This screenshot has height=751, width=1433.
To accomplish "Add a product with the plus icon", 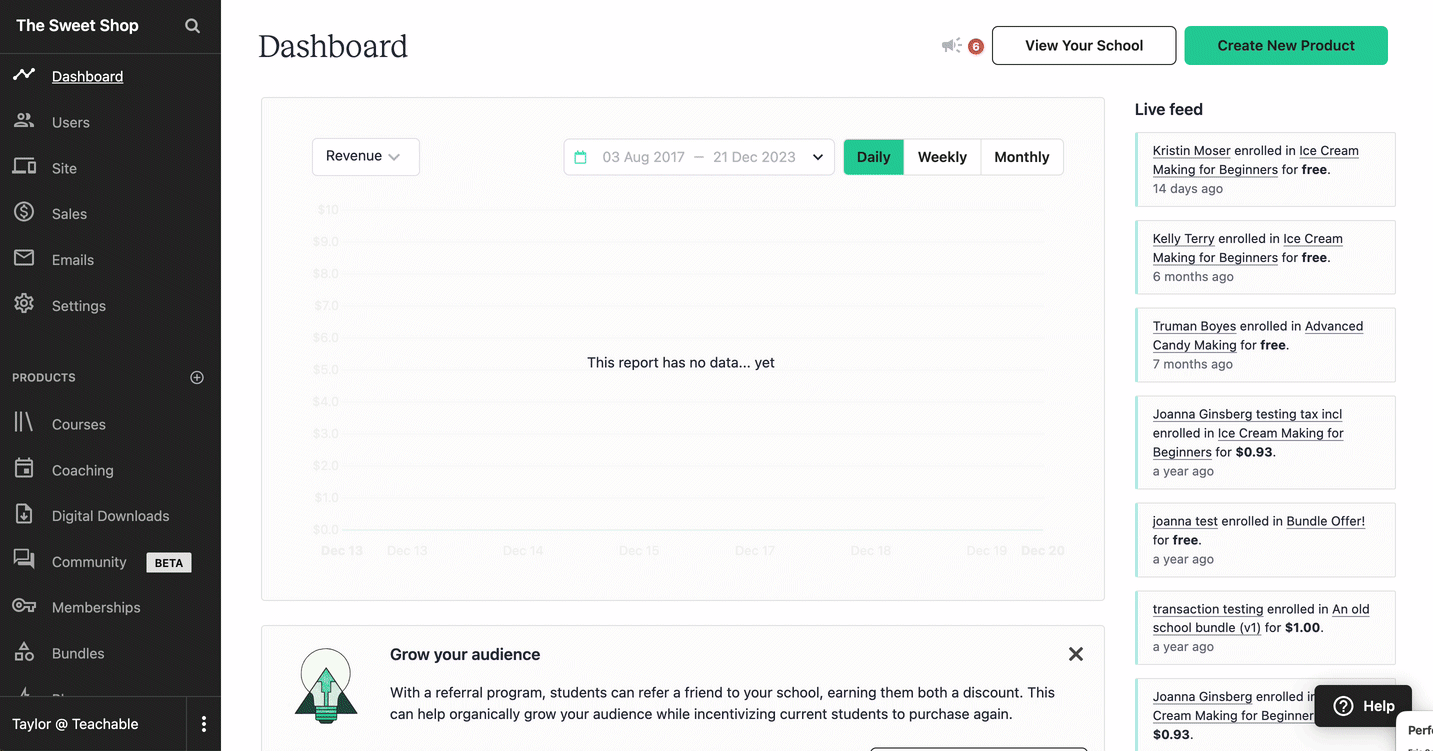I will tap(197, 377).
